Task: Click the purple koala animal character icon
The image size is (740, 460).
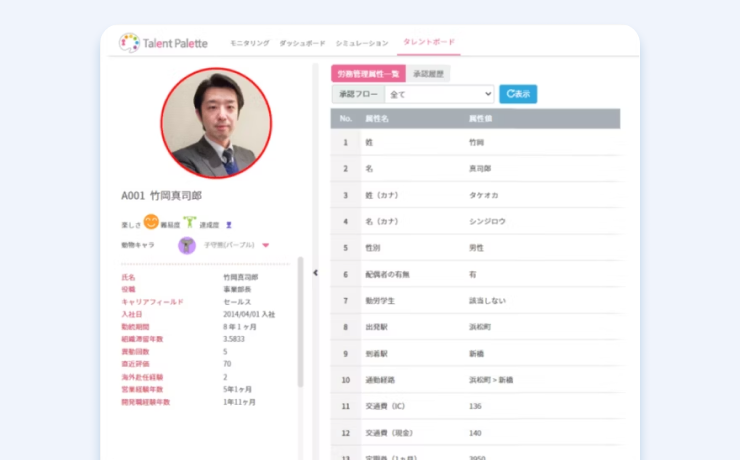Action: [187, 245]
